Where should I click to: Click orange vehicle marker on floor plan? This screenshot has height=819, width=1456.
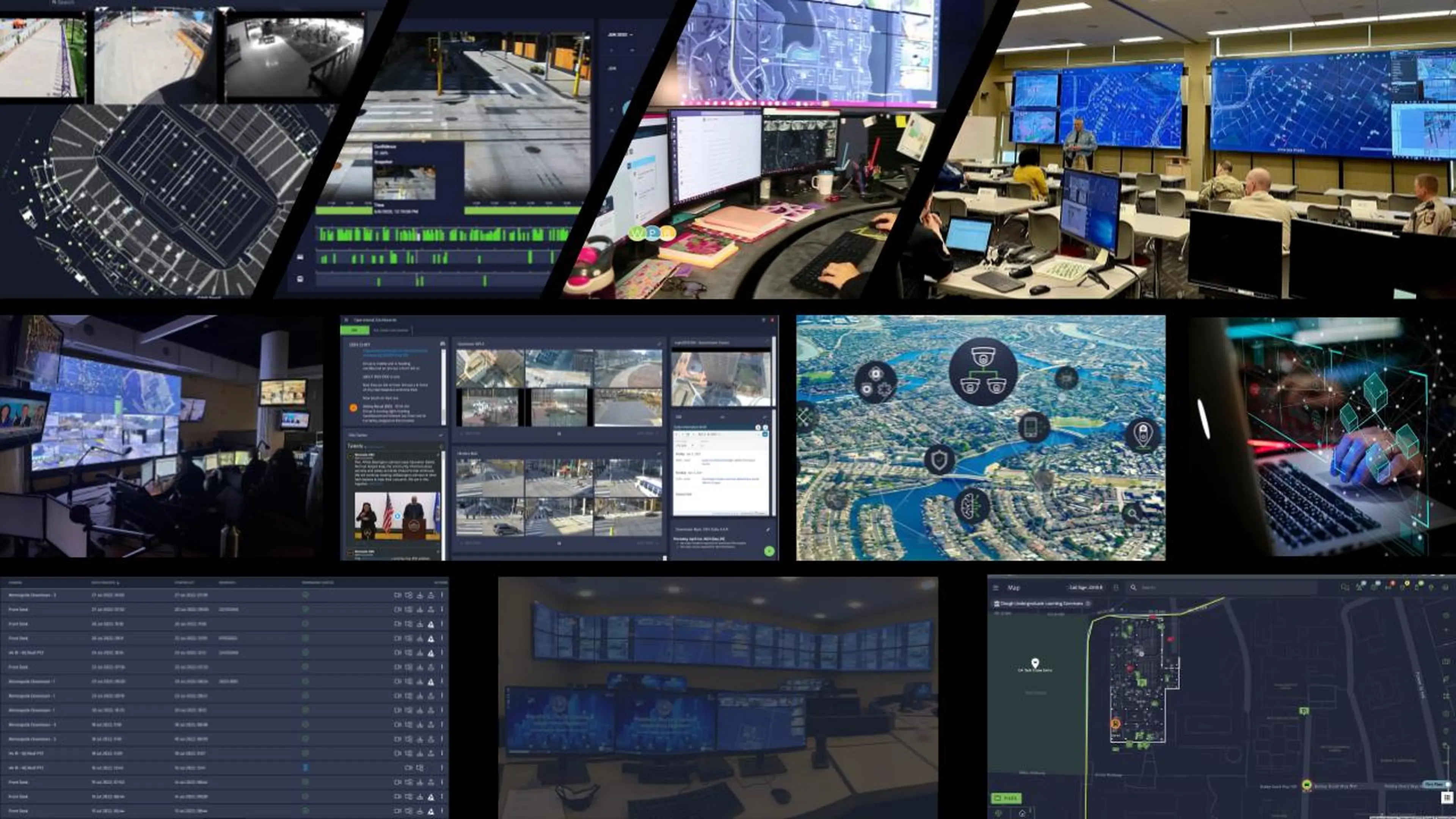point(1115,723)
